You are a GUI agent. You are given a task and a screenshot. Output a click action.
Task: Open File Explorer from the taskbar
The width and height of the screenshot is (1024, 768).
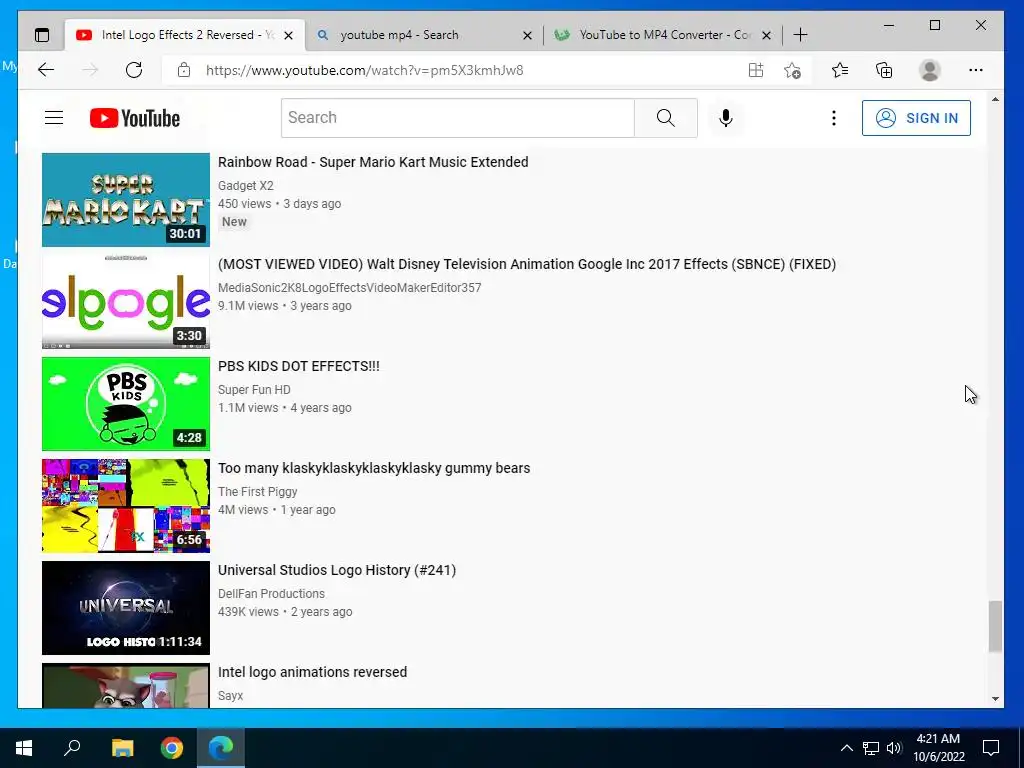pyautogui.click(x=122, y=748)
